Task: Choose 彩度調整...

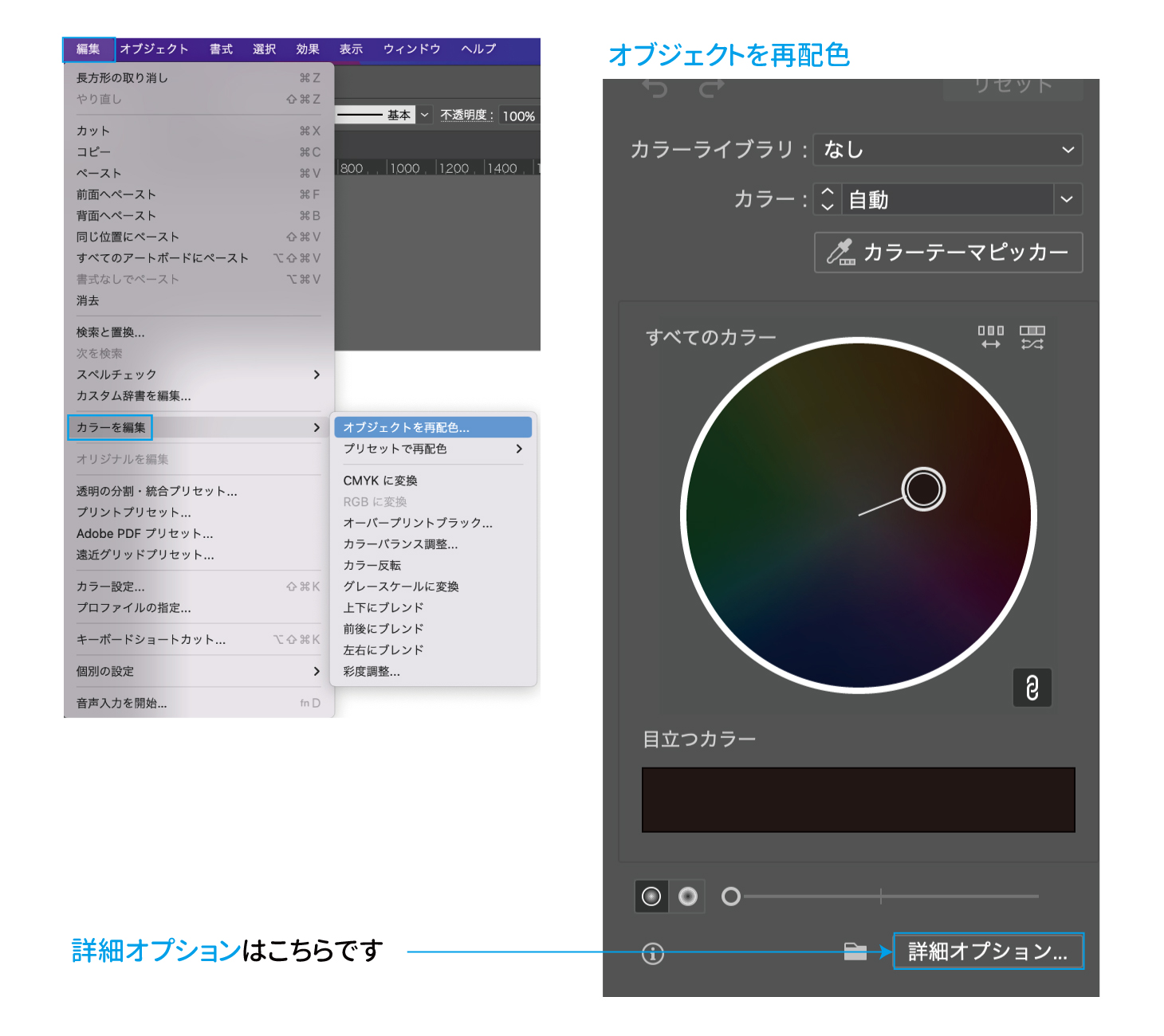Action: [433, 671]
